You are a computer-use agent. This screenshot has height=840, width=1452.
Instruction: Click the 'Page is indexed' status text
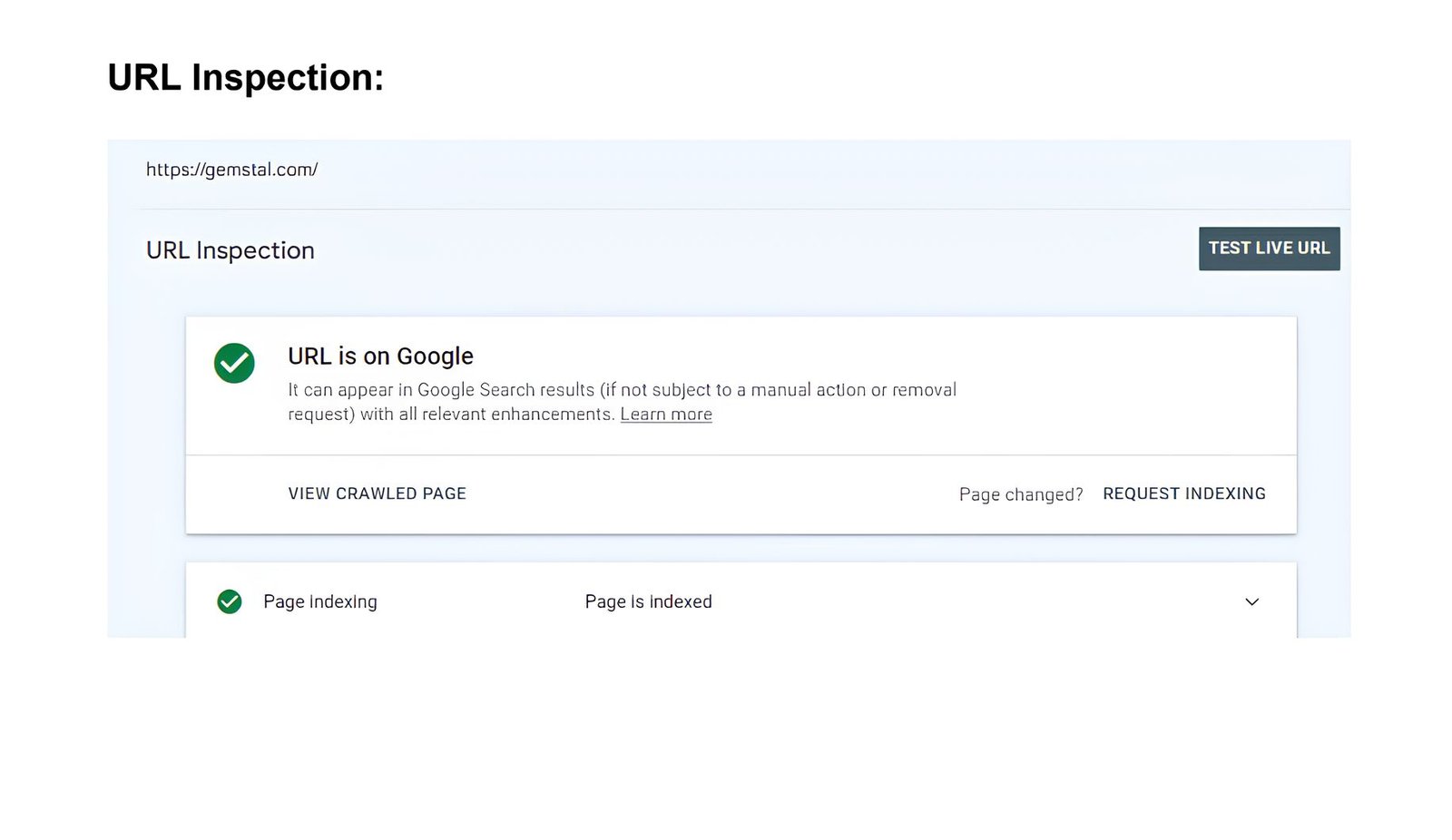point(649,601)
